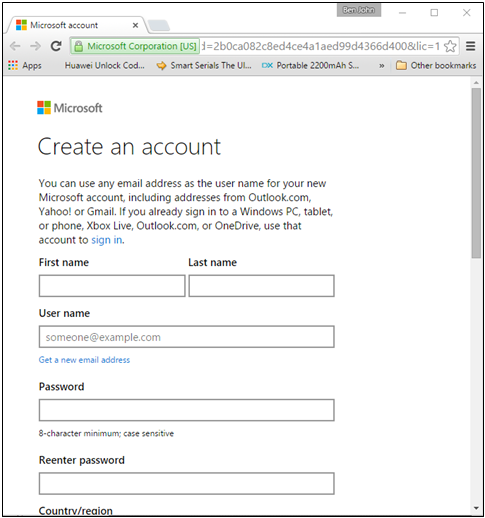Focus the First name field
Screen dimensions: 485x518
point(112,286)
